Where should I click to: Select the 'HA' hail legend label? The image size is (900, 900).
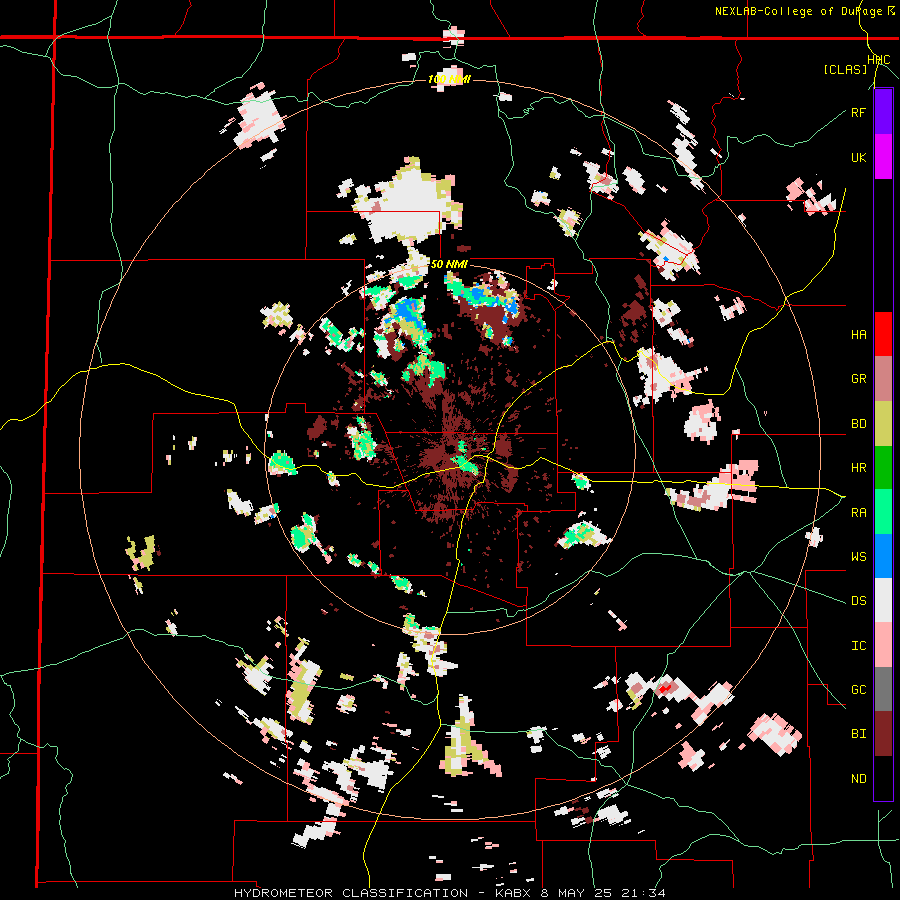(x=858, y=335)
